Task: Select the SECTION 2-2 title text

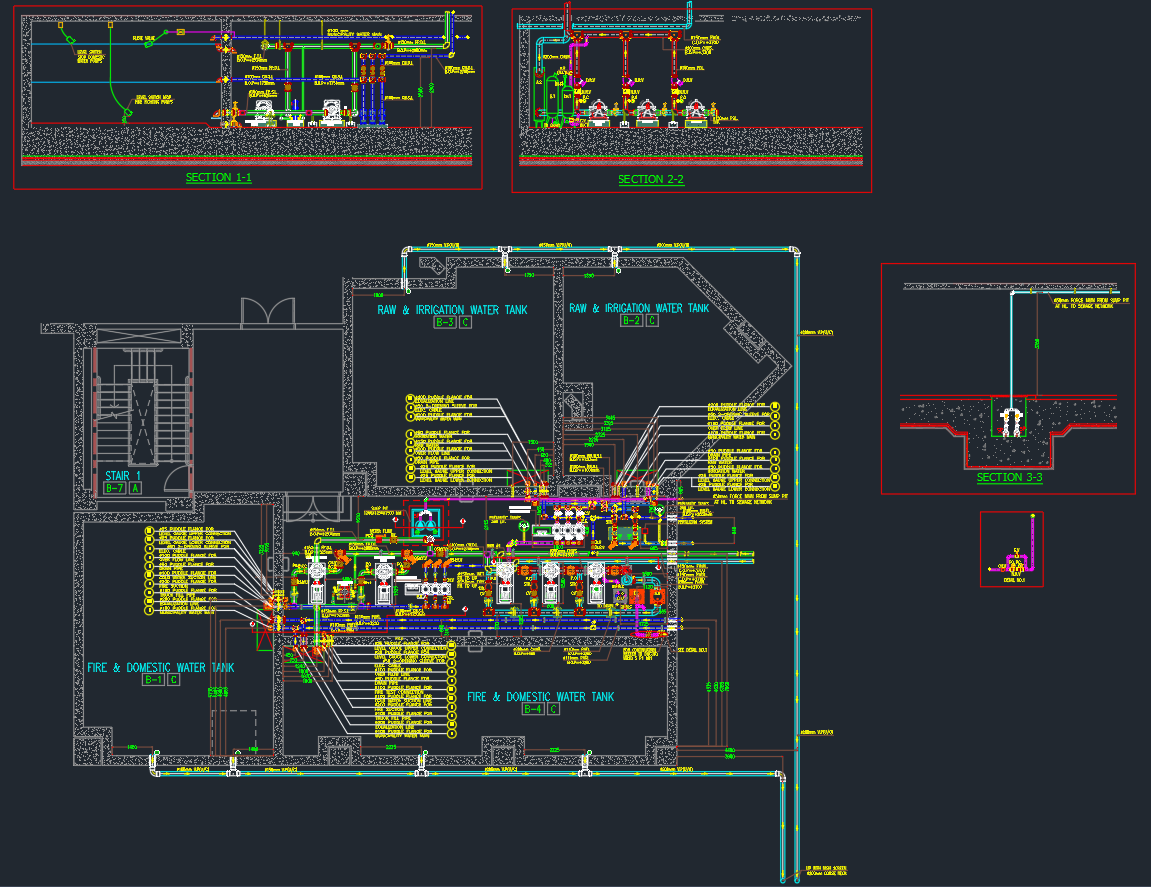Action: pos(651,180)
